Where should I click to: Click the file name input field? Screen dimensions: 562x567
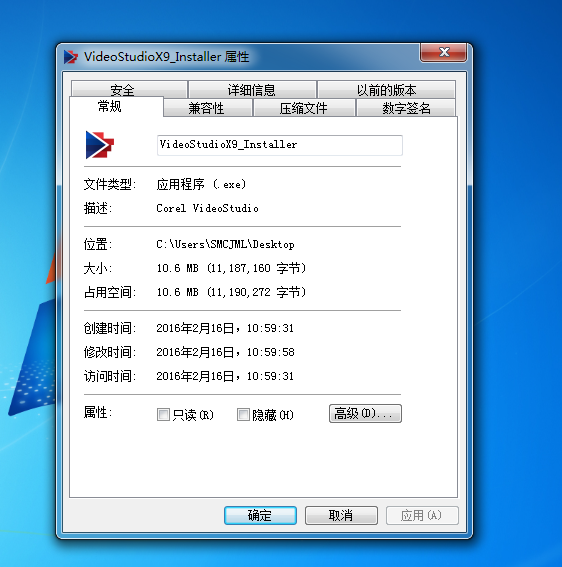(x=280, y=145)
